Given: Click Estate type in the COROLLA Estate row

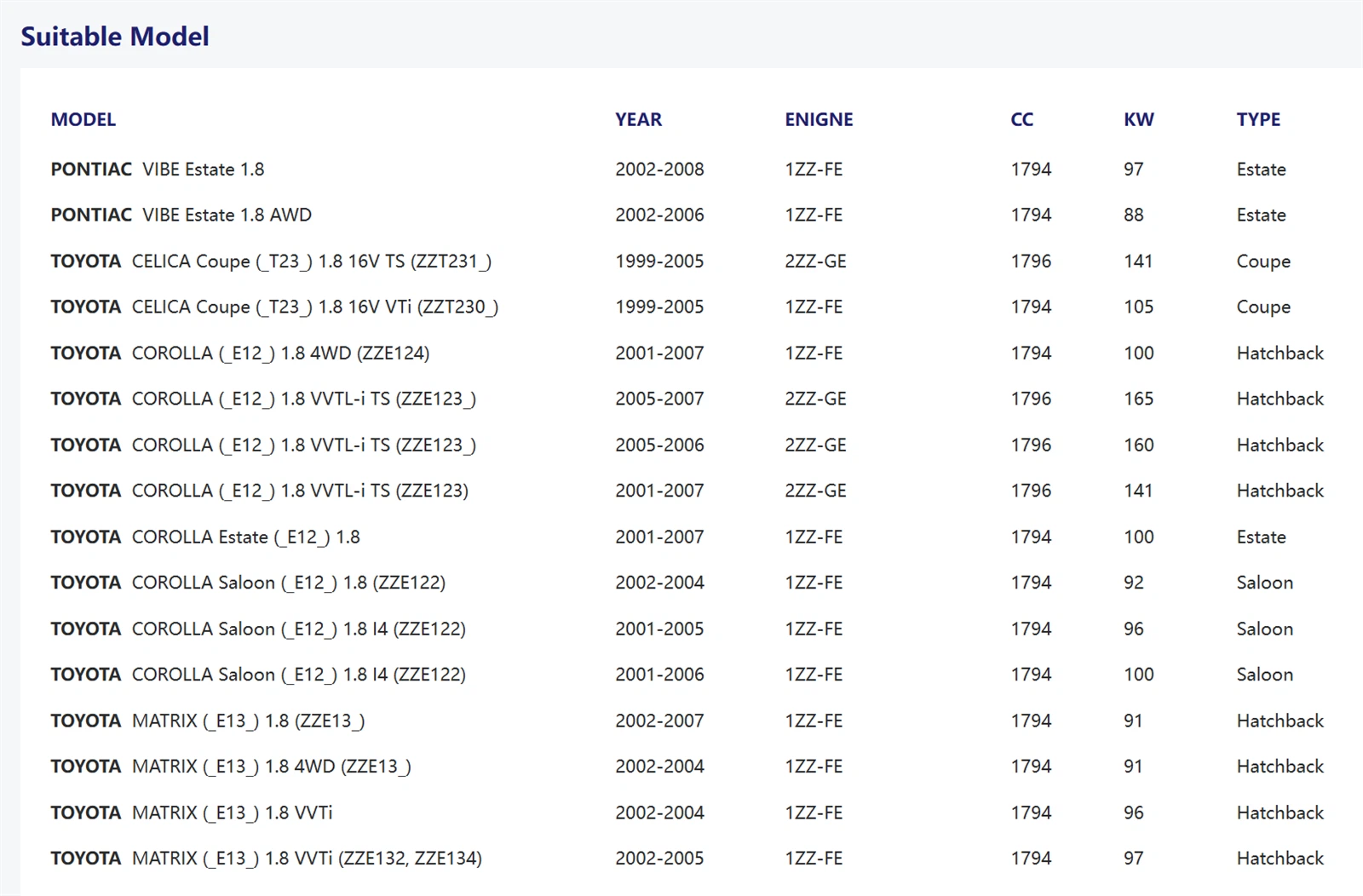Looking at the screenshot, I should [x=1261, y=537].
